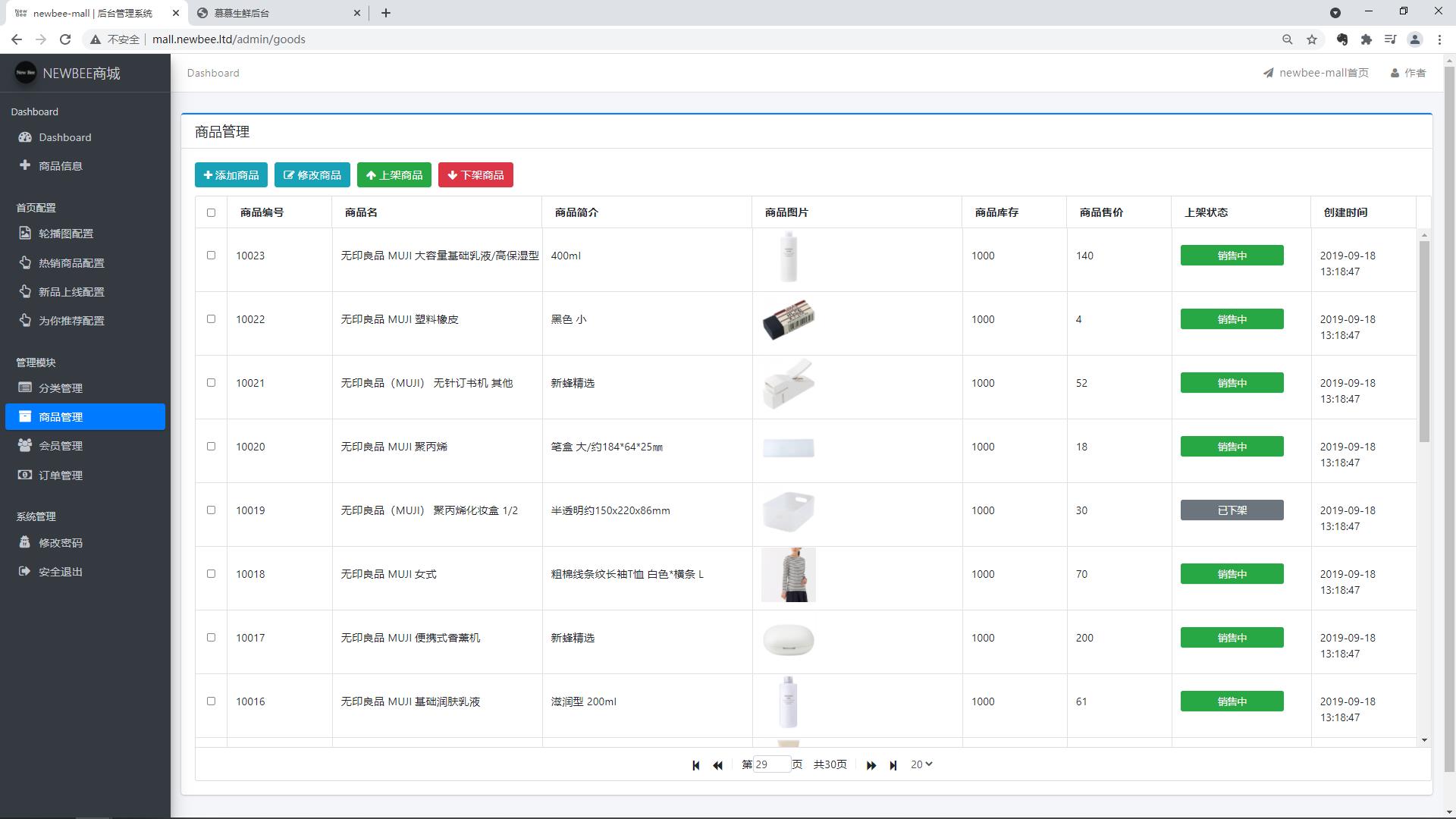1456x819 pixels.
Task: Click next page navigation arrow
Action: point(871,765)
